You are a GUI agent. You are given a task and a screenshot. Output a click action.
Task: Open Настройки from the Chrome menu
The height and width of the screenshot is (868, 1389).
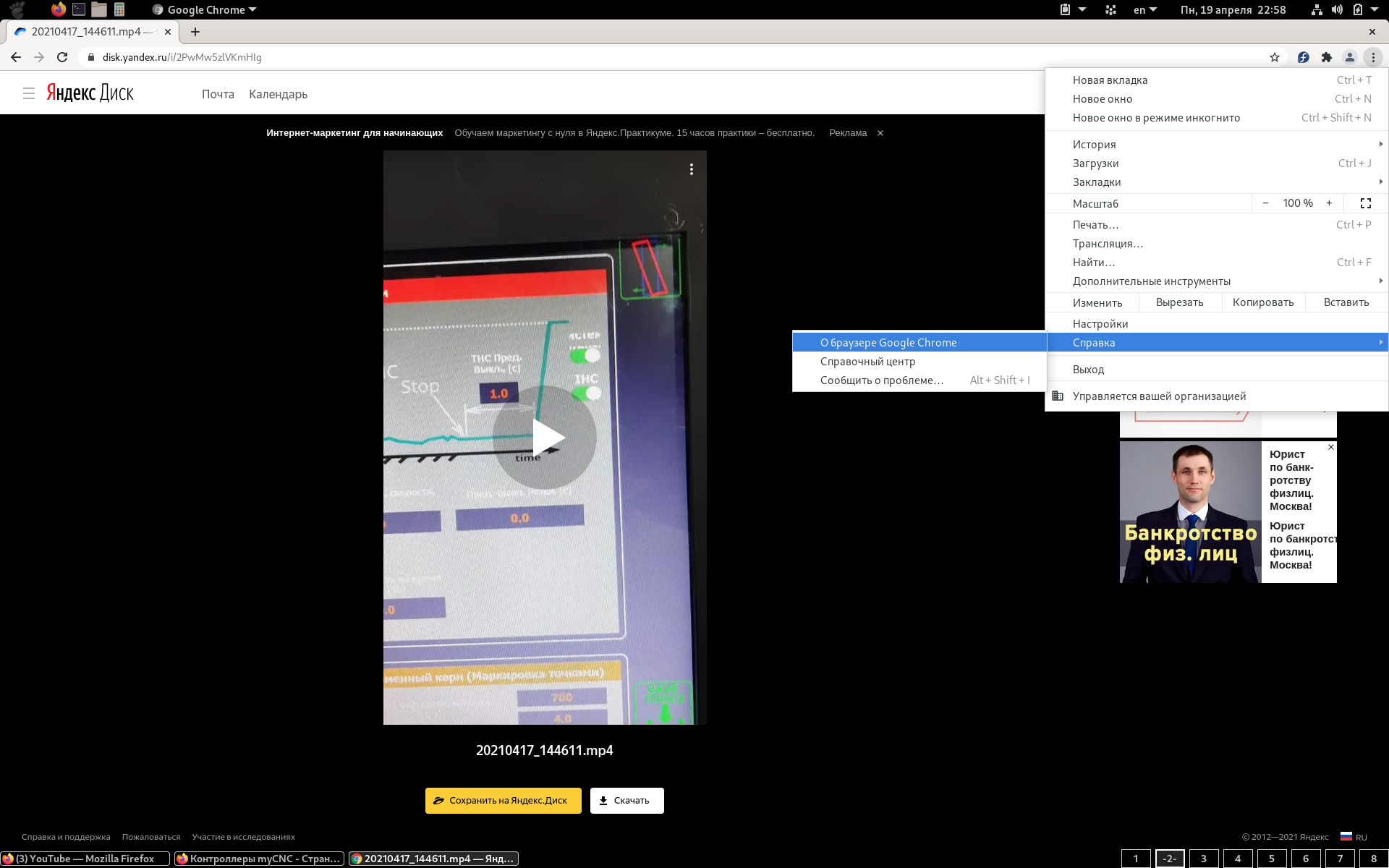[x=1100, y=324]
